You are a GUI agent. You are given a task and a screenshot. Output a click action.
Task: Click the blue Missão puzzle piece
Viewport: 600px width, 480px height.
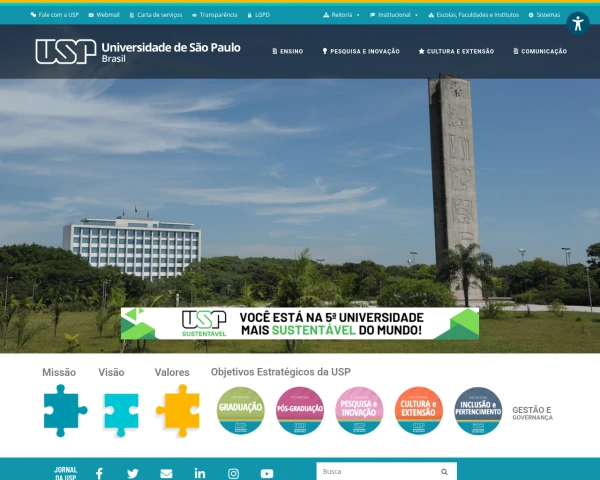click(65, 410)
